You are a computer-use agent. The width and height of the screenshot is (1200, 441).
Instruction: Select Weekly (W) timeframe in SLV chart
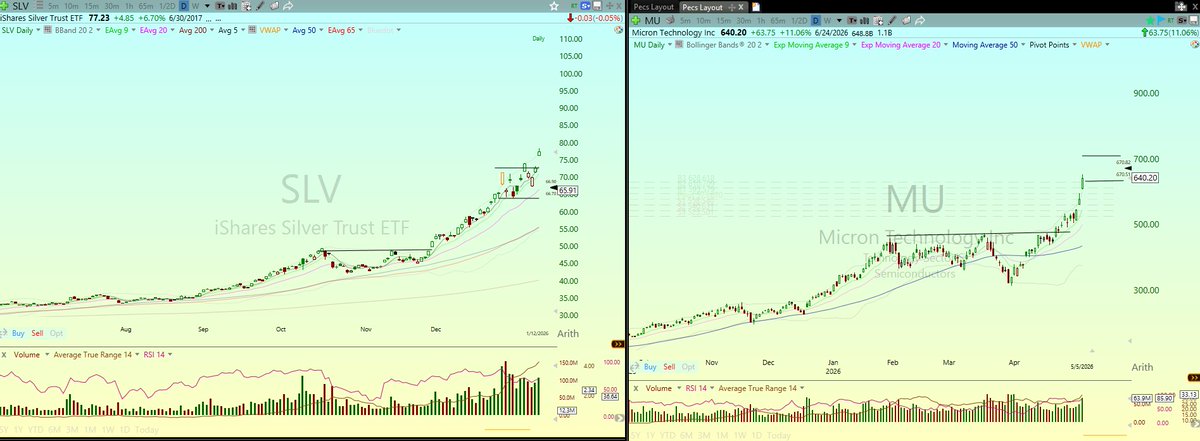click(196, 6)
